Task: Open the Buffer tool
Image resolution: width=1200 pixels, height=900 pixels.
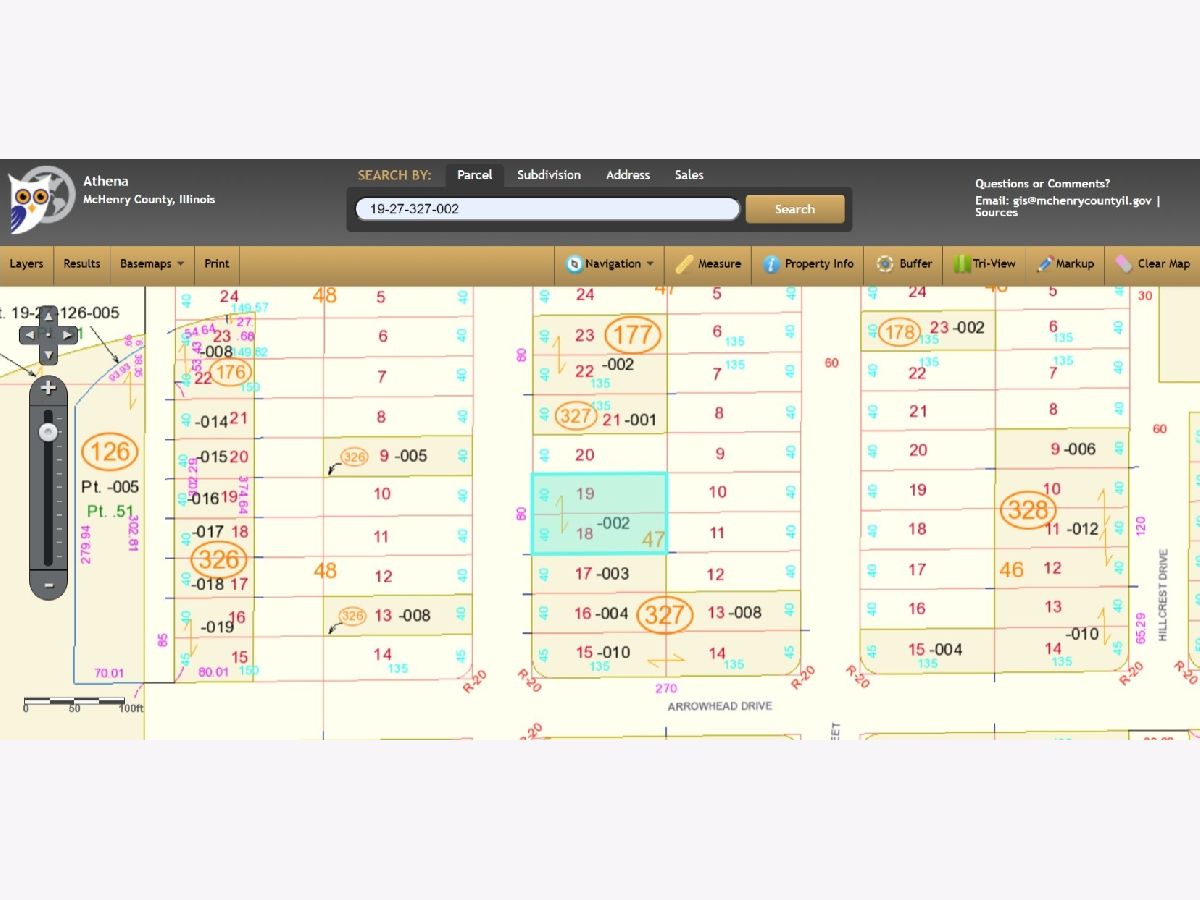Action: coord(904,264)
